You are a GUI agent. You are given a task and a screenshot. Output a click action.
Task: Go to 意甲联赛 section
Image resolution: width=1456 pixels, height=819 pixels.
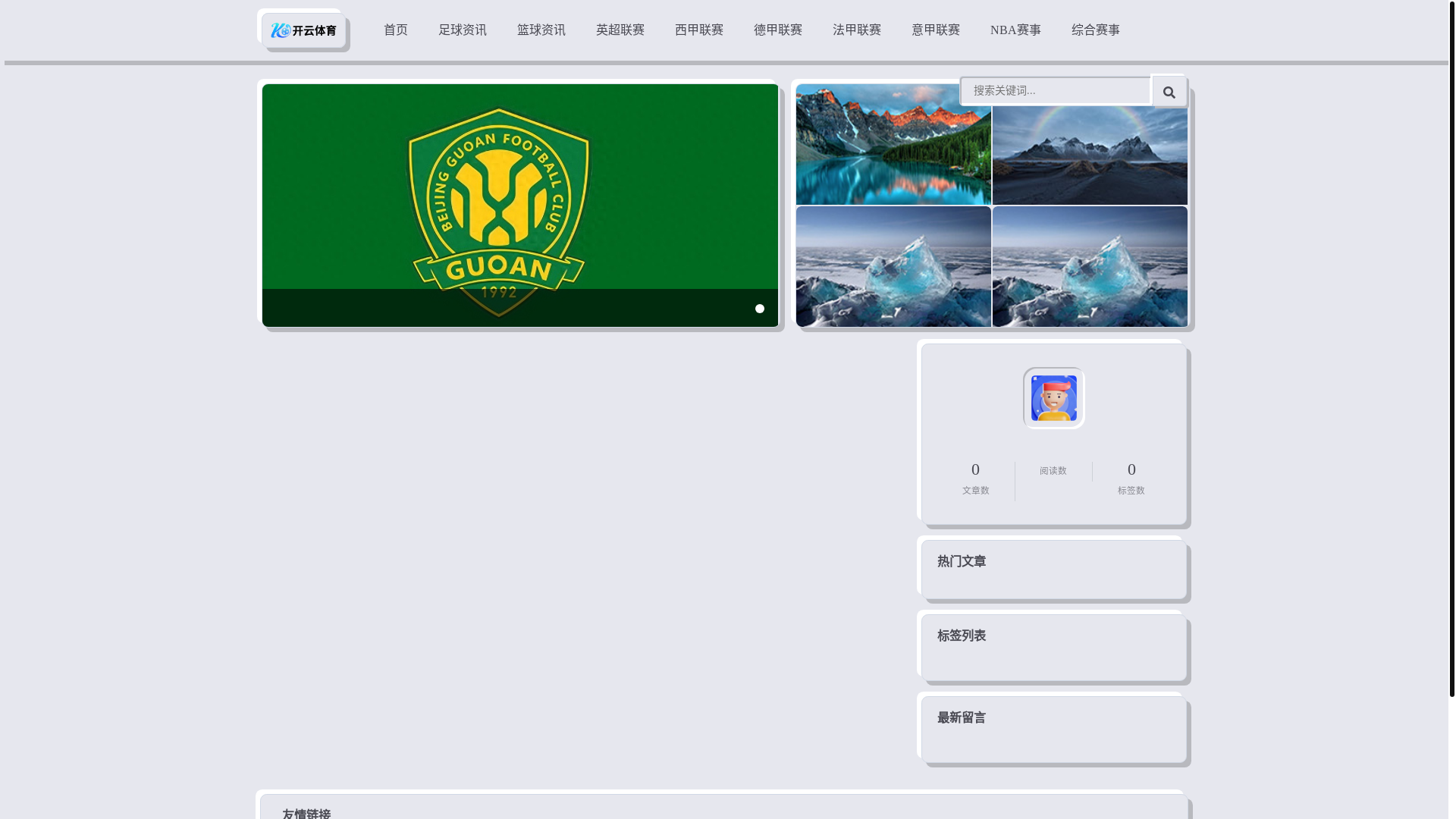936,30
